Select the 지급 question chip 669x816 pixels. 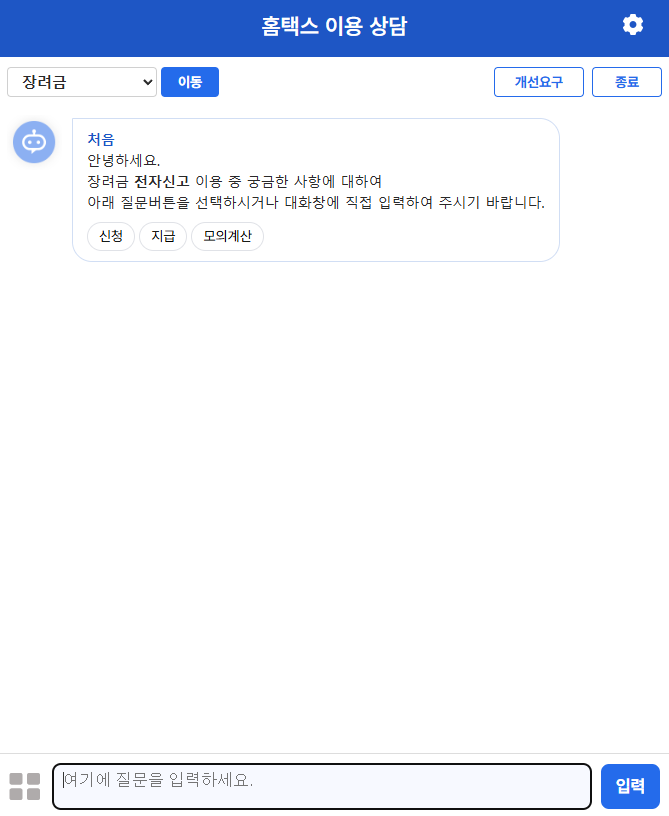(163, 236)
